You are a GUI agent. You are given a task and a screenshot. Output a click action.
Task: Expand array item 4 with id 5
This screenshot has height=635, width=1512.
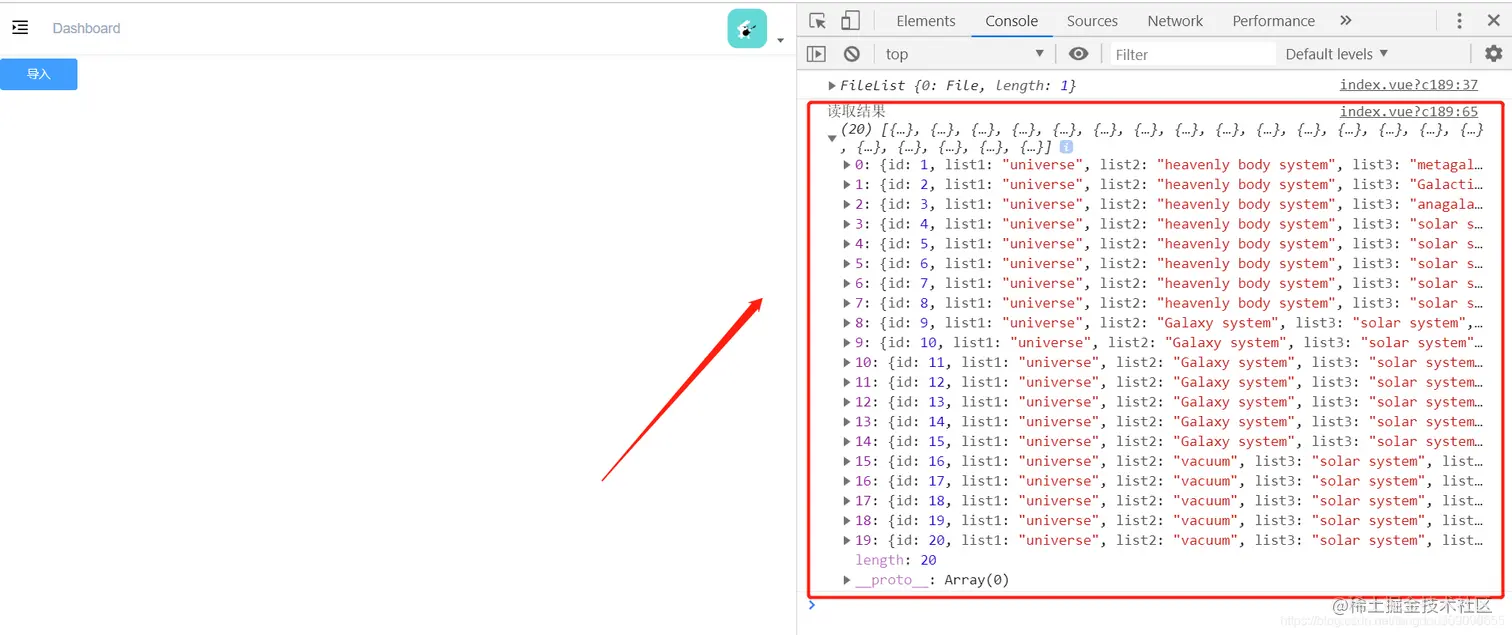[x=848, y=244]
